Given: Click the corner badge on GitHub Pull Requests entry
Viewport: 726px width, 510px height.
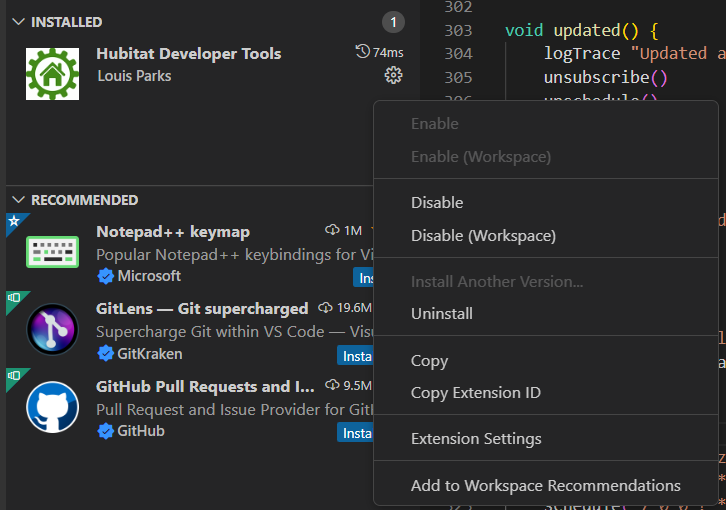Looking at the screenshot, I should coord(14,376).
